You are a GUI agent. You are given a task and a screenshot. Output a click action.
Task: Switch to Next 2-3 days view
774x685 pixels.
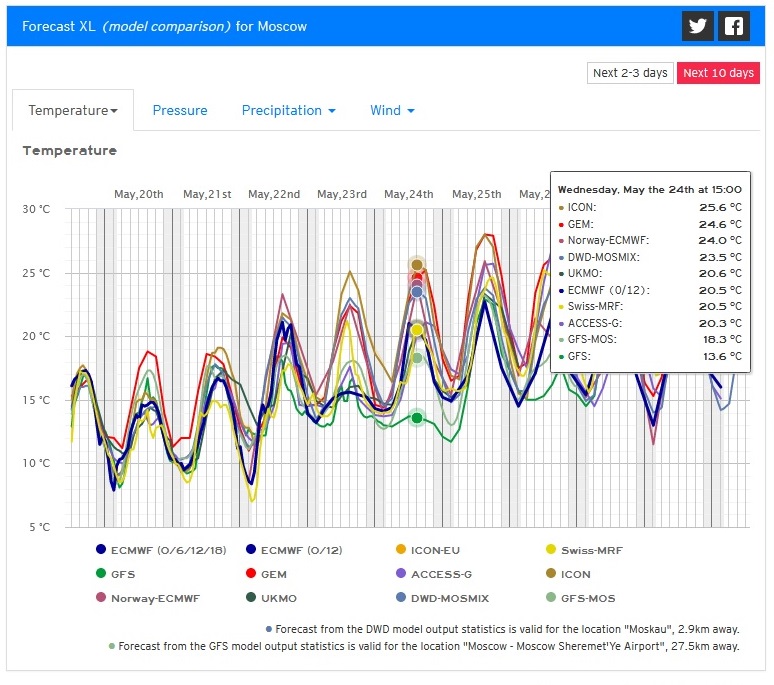[630, 73]
